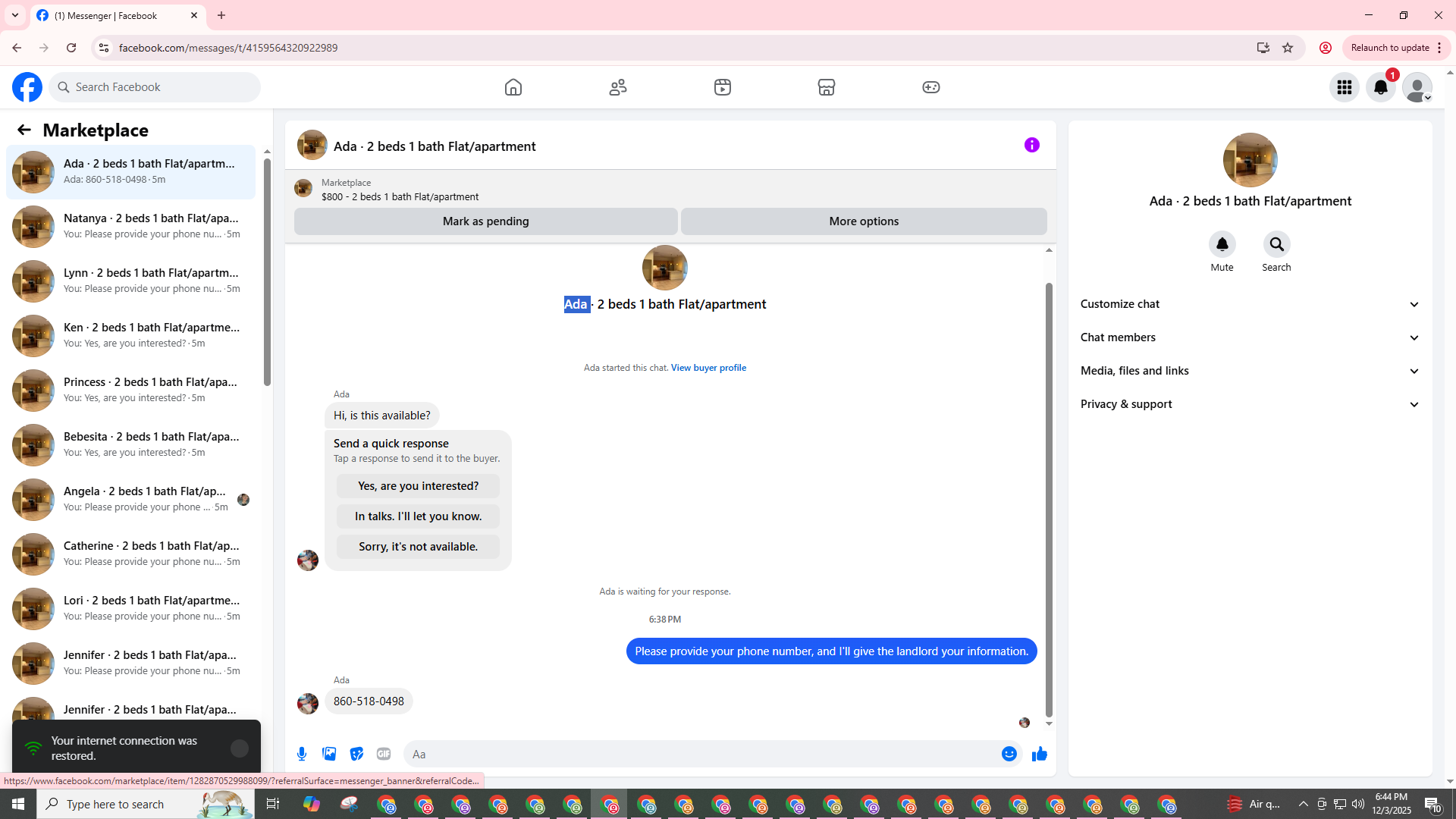1456x819 pixels.
Task: Open the Facebook apps grid menu
Action: pos(1345,87)
